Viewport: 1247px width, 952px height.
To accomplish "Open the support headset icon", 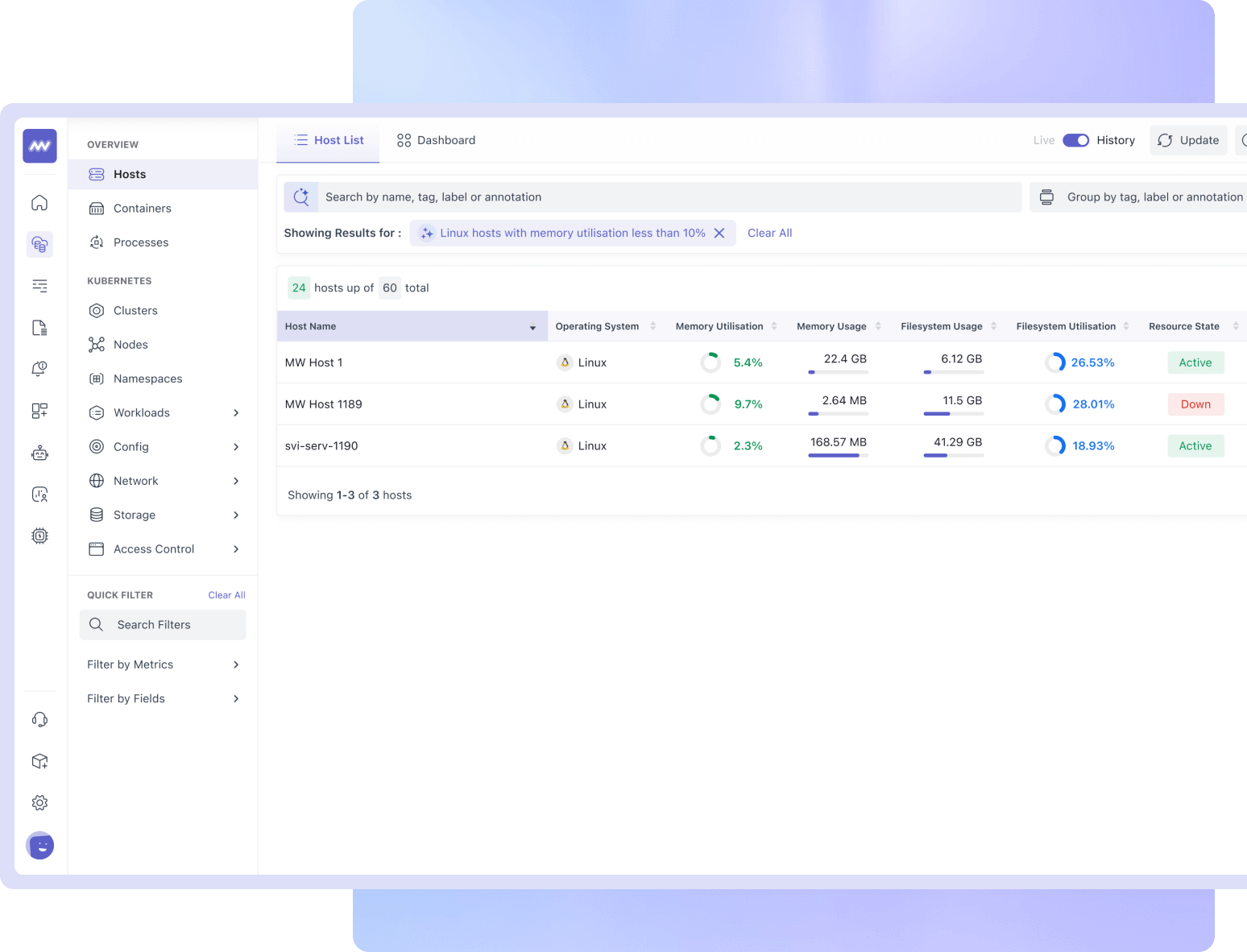I will [39, 719].
